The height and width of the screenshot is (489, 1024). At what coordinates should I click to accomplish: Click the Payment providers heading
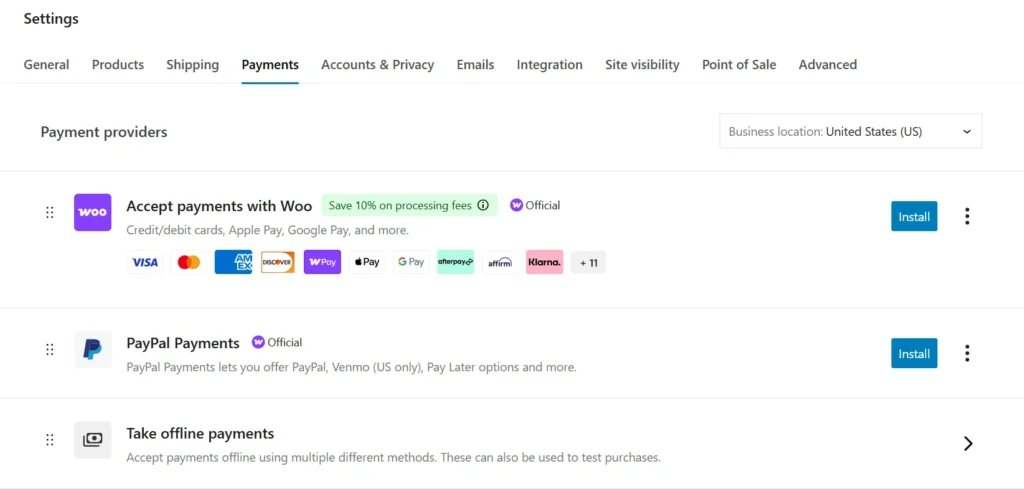tap(104, 132)
